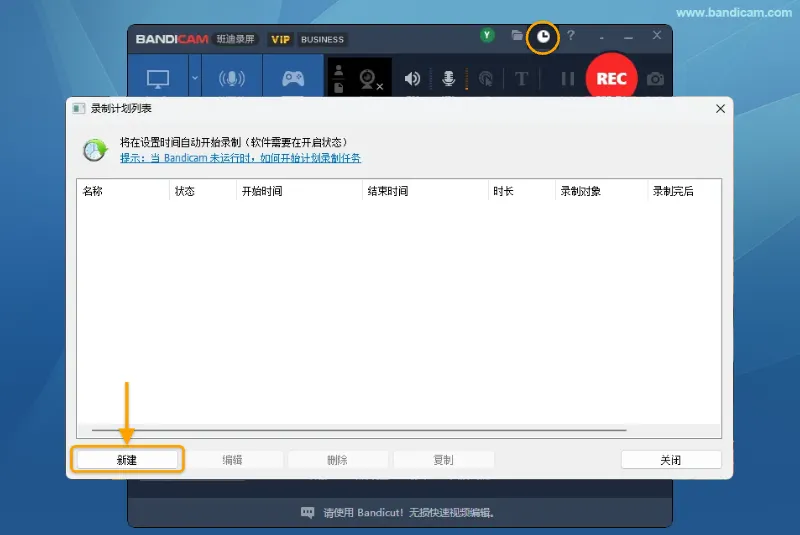800x535 pixels.
Task: Sort by the 结束时间 column header
Action: [425, 191]
